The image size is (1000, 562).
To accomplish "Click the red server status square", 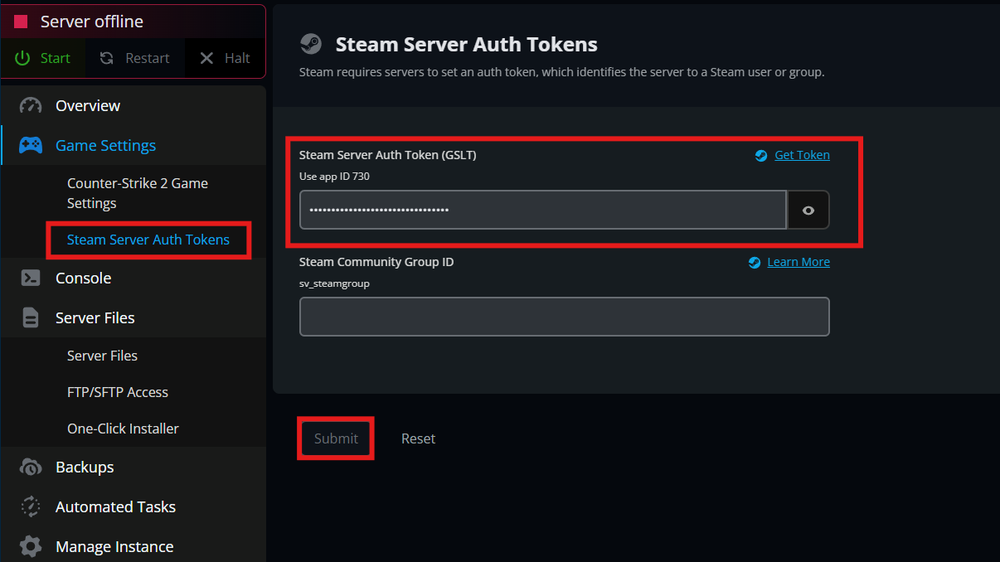I will (x=20, y=22).
